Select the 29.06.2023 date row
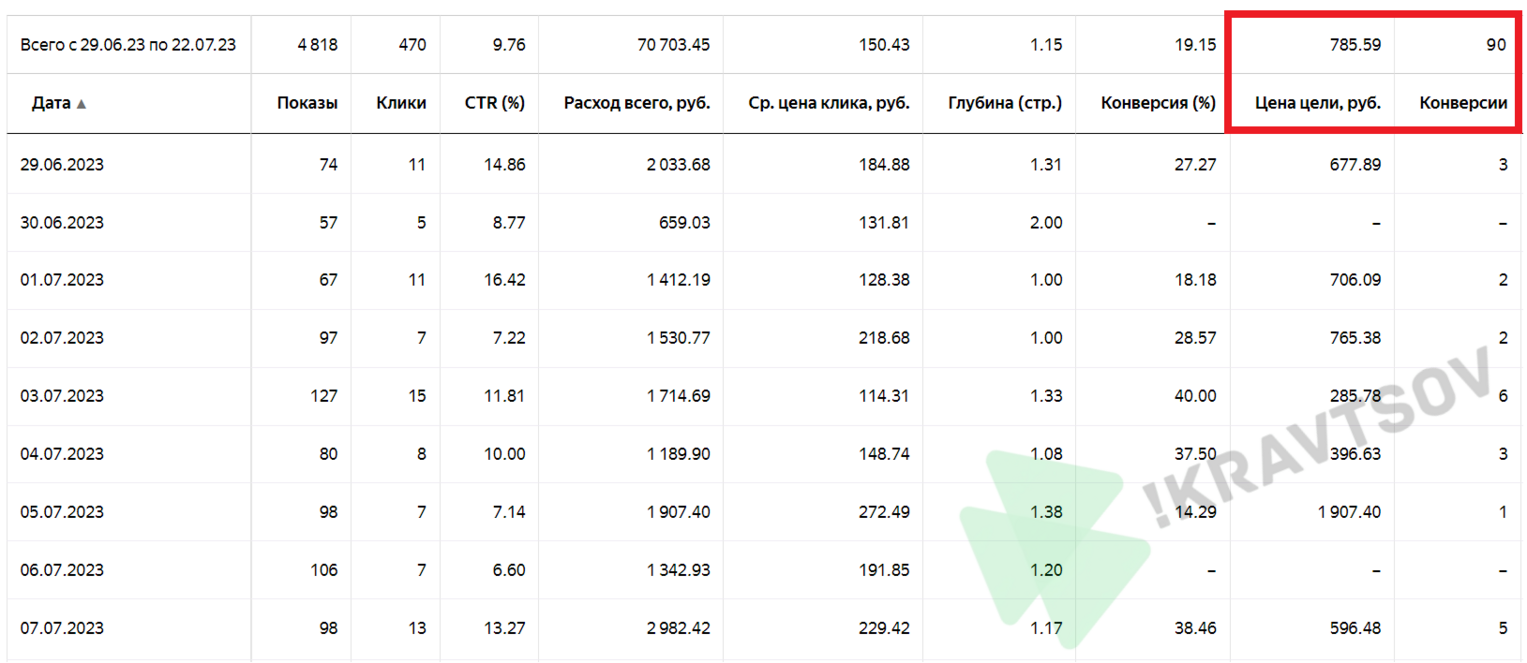This screenshot has width=1527, height=663. pyautogui.click(x=763, y=164)
